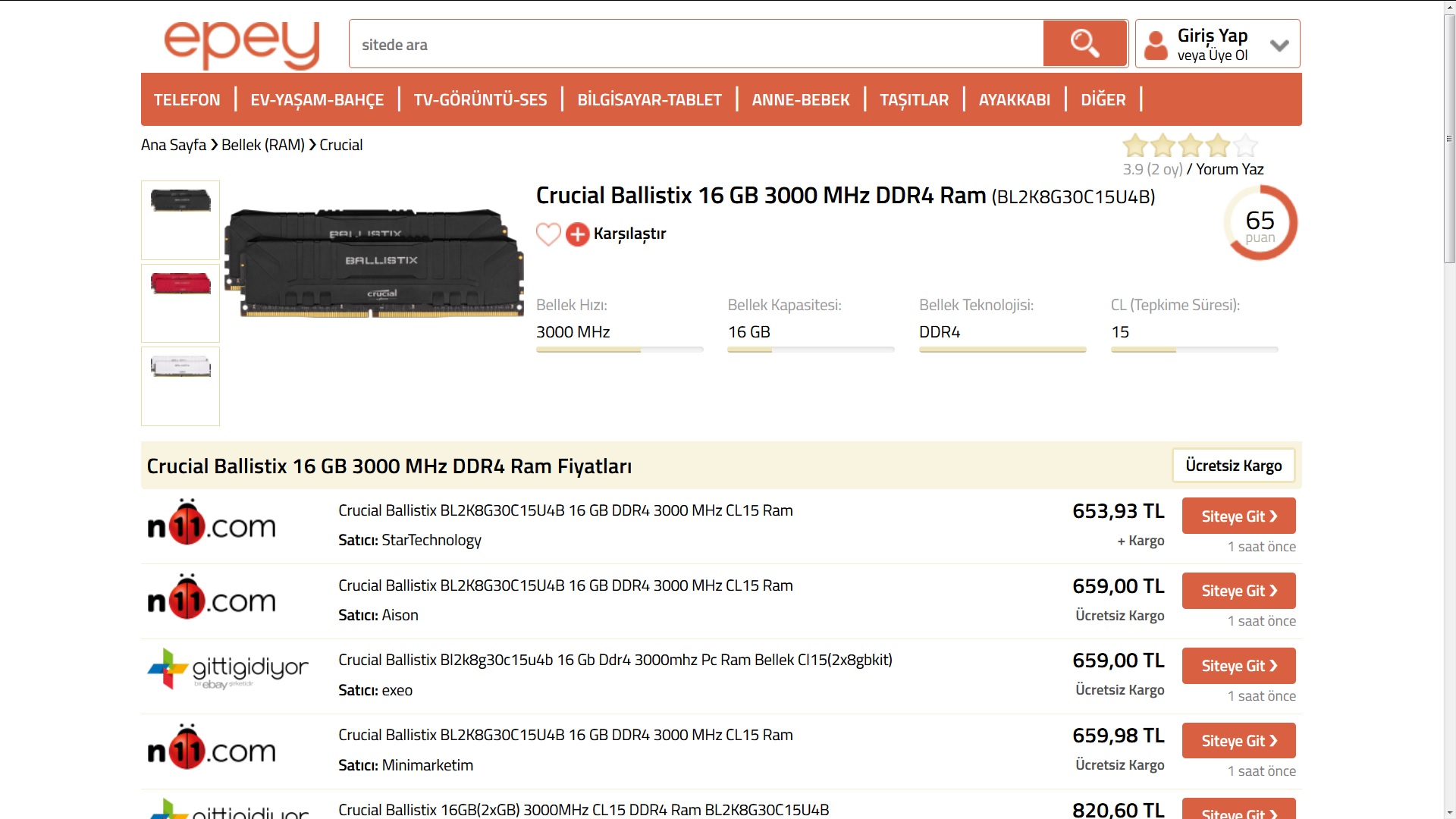The image size is (1456, 819).
Task: Open the 16GB(2xGB) 3000MHz offer title
Action: [583, 810]
